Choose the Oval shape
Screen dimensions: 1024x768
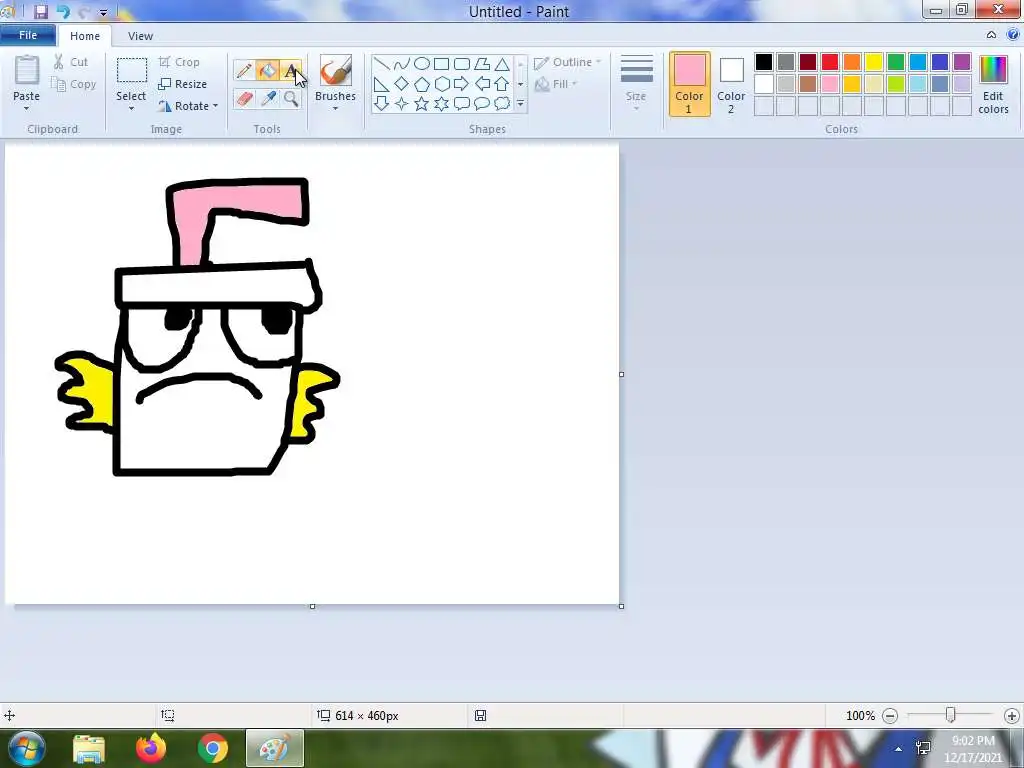click(x=422, y=64)
